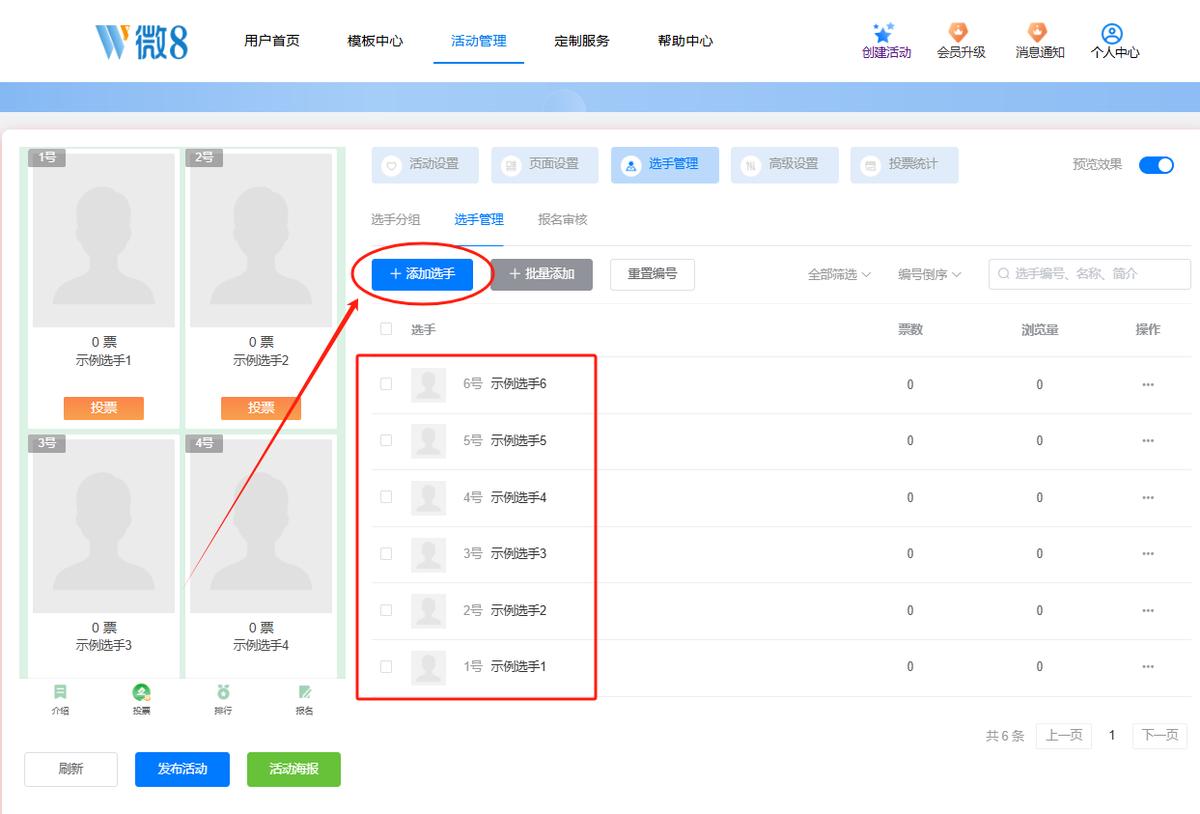This screenshot has height=814, width=1200.
Task: Open 消息通知 notification icon
Action: click(1038, 32)
